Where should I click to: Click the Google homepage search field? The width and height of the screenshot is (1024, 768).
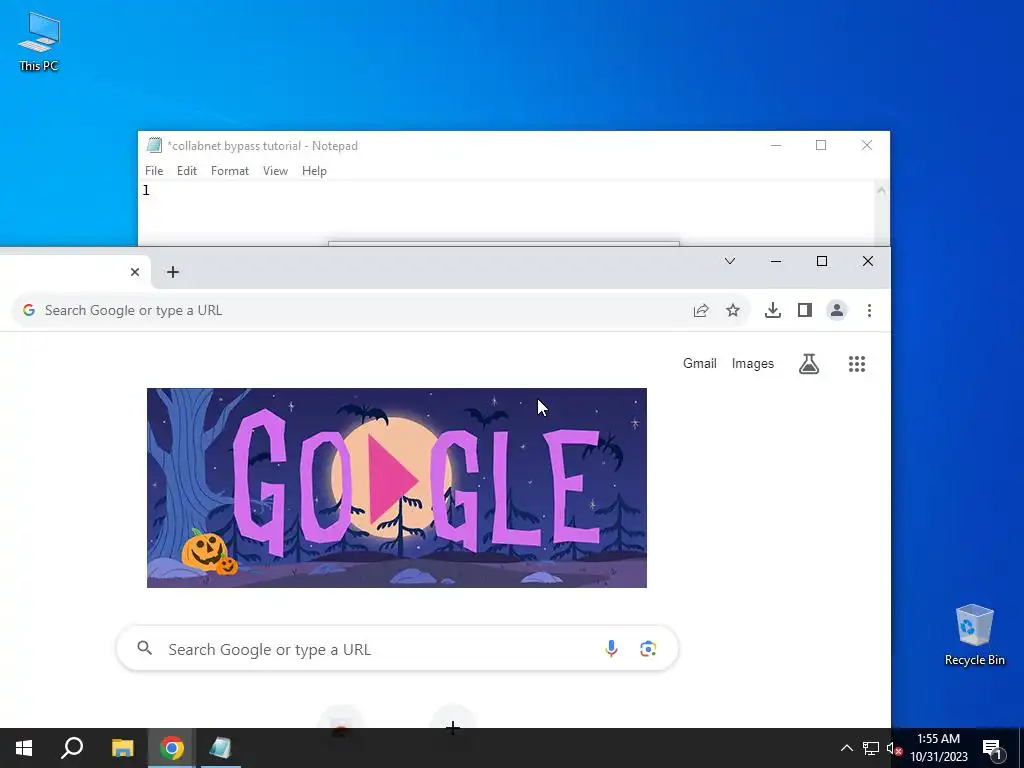[x=397, y=648]
